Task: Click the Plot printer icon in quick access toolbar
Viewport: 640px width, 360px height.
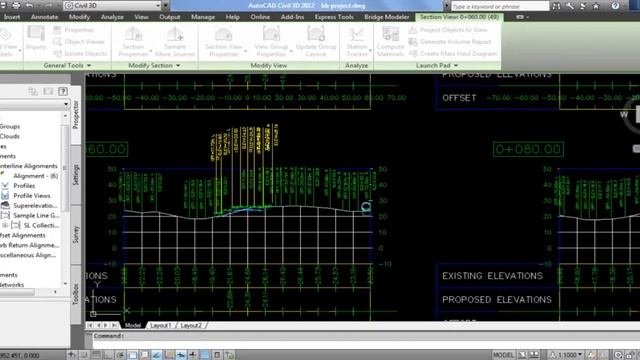Action: (16, 5)
